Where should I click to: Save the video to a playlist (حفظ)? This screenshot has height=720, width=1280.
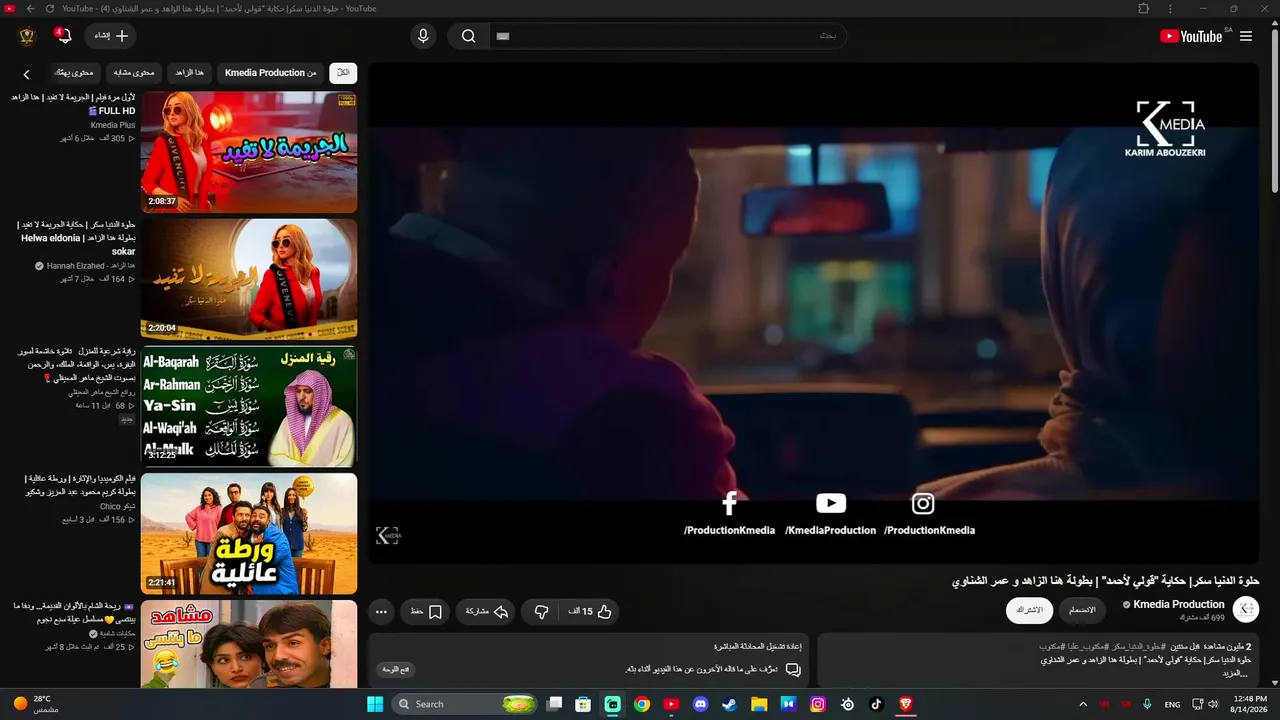426,612
